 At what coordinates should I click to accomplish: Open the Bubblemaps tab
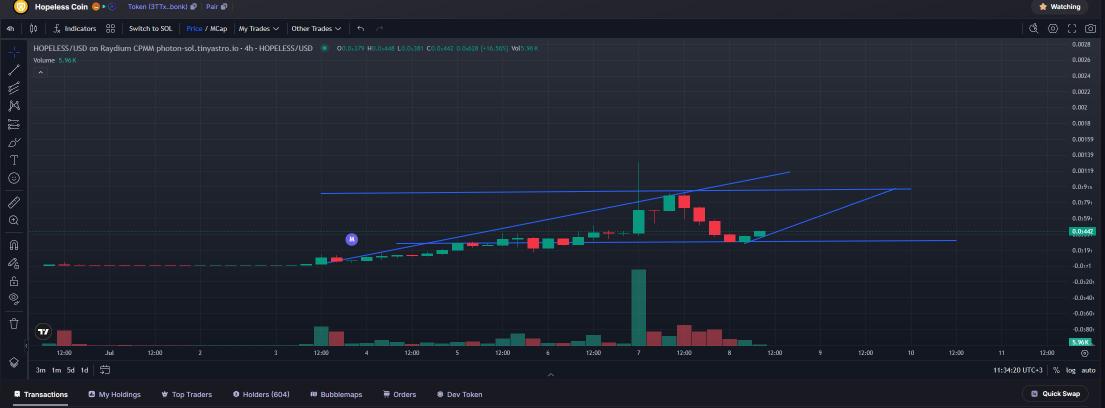336,395
